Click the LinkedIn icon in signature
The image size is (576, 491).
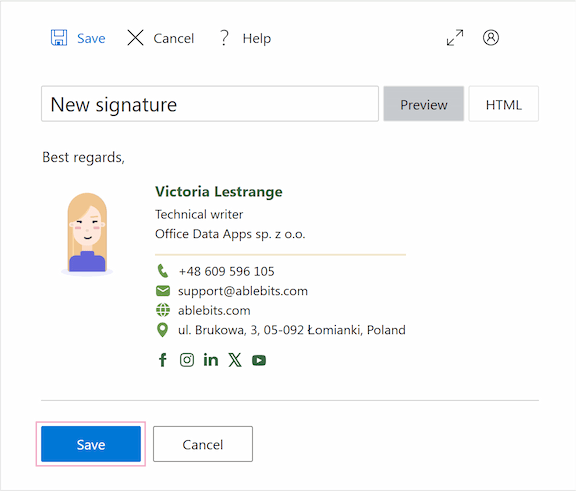(x=211, y=360)
